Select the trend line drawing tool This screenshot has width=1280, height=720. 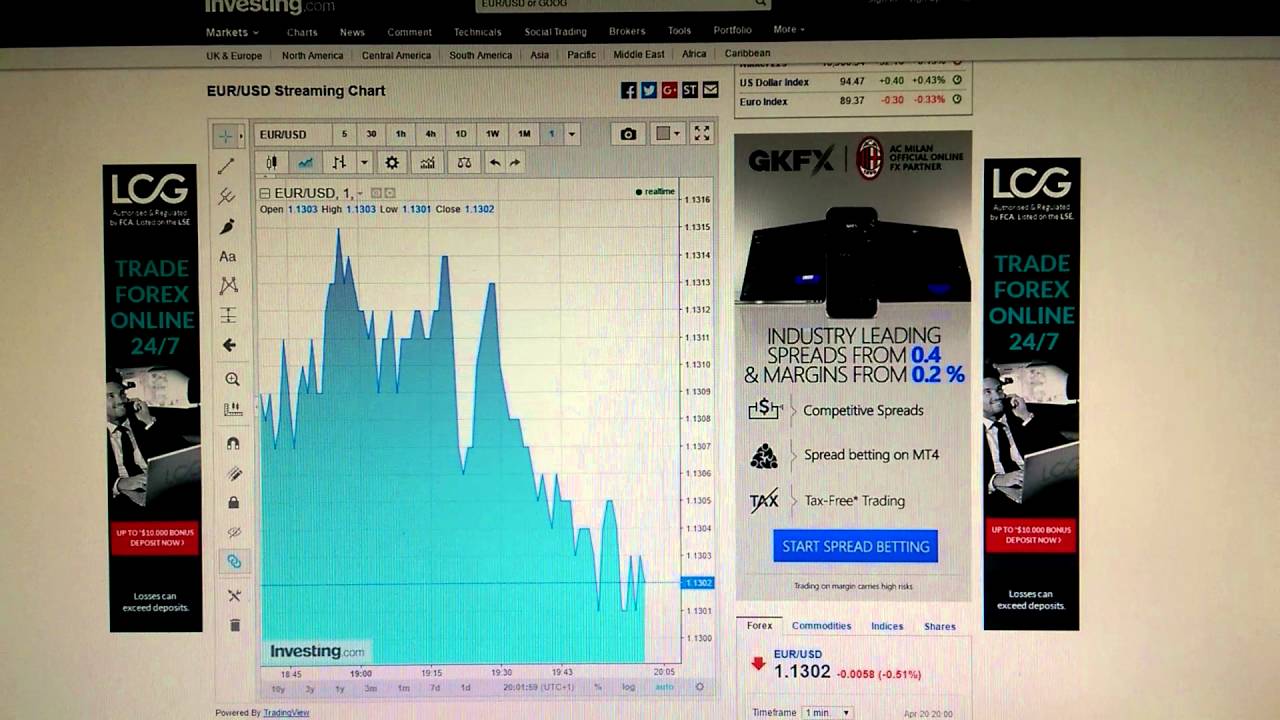coord(226,166)
